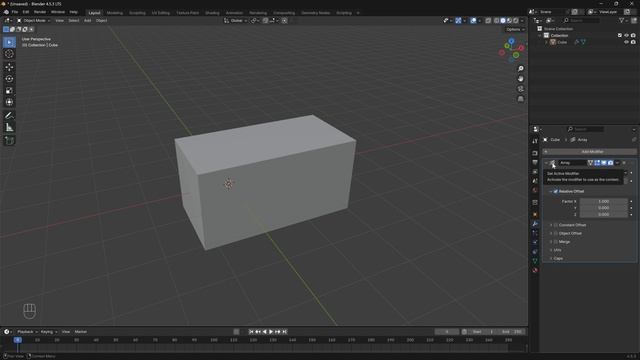Switch to the Shading workspace tab
Screen dimensions: 640x360
212,13
